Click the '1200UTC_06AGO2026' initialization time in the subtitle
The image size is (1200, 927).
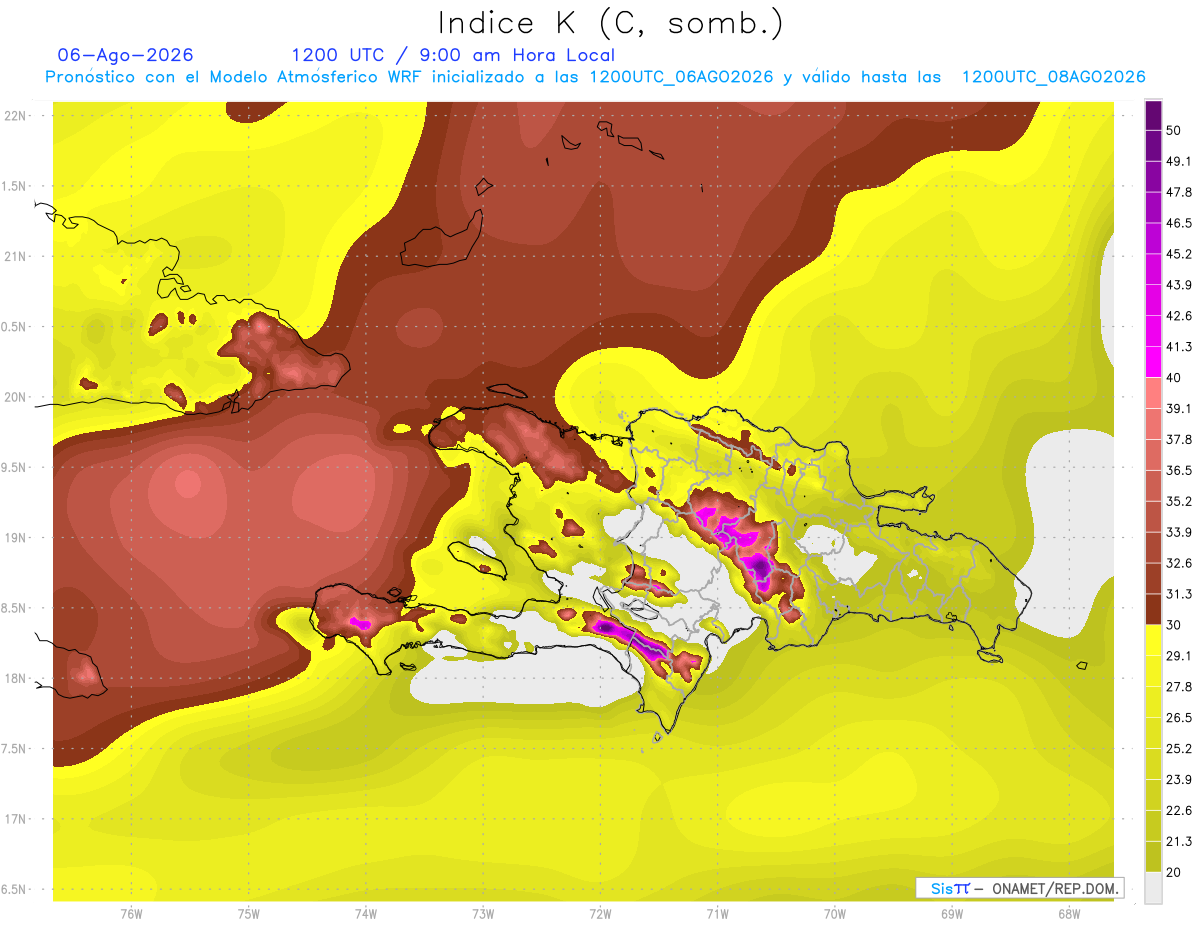681,77
